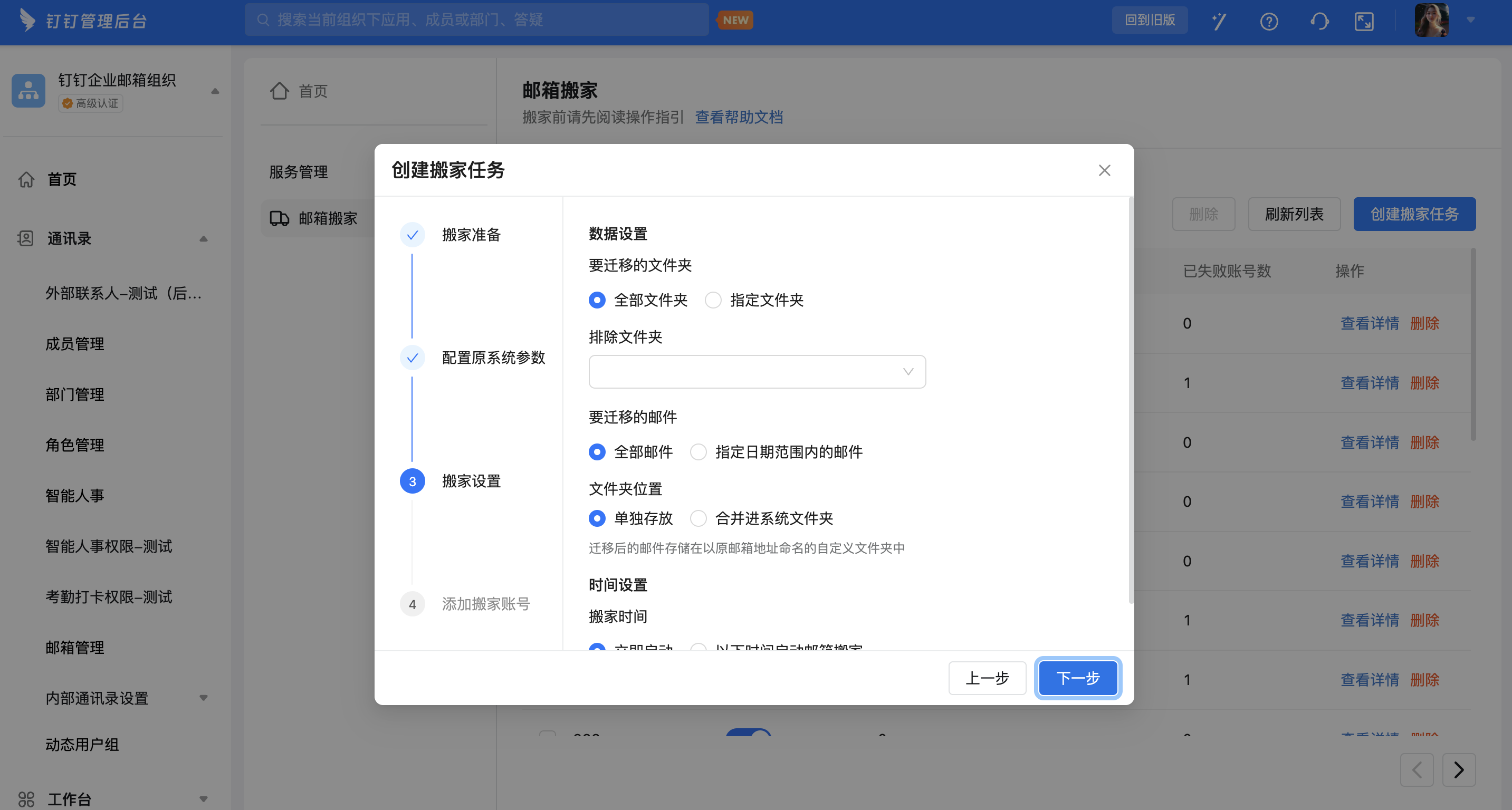Click the 刷新列表 button
The width and height of the screenshot is (1512, 810).
(1294, 214)
